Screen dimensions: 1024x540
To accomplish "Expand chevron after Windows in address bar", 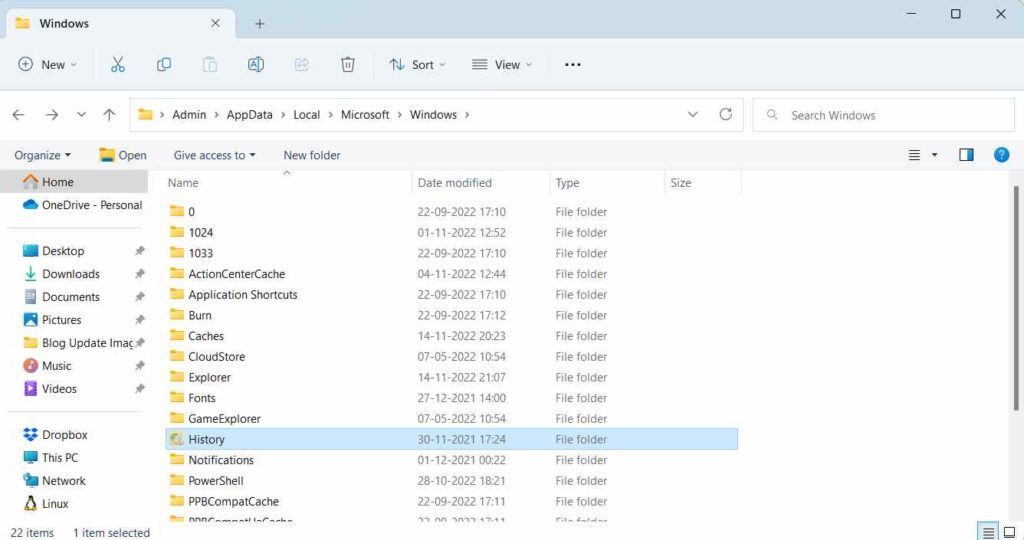I will click(x=467, y=115).
